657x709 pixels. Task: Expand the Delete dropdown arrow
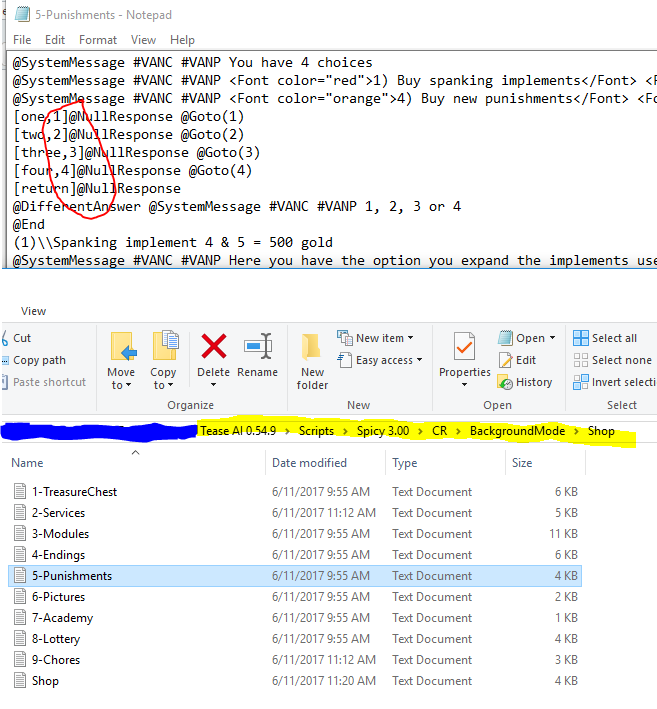pyautogui.click(x=213, y=385)
